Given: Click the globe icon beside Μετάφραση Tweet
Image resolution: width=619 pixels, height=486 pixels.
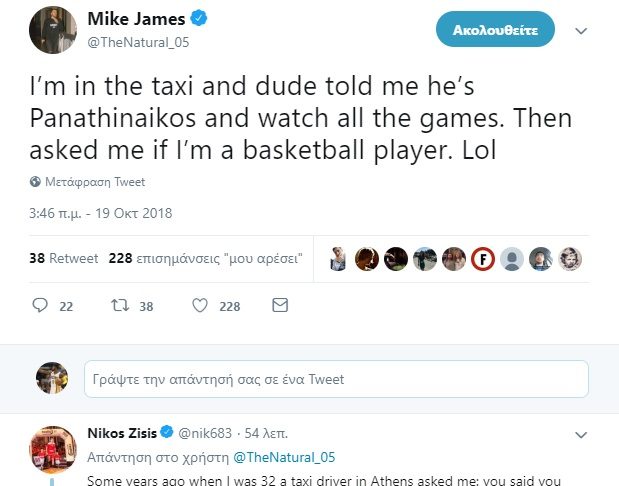Looking at the screenshot, I should coord(35,182).
